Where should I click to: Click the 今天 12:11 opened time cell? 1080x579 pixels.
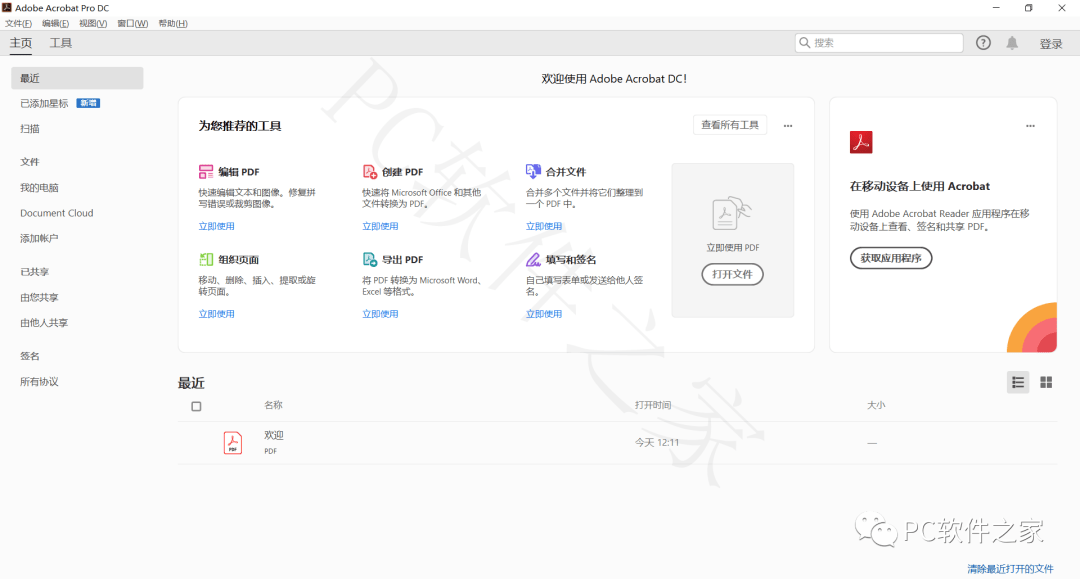(657, 442)
